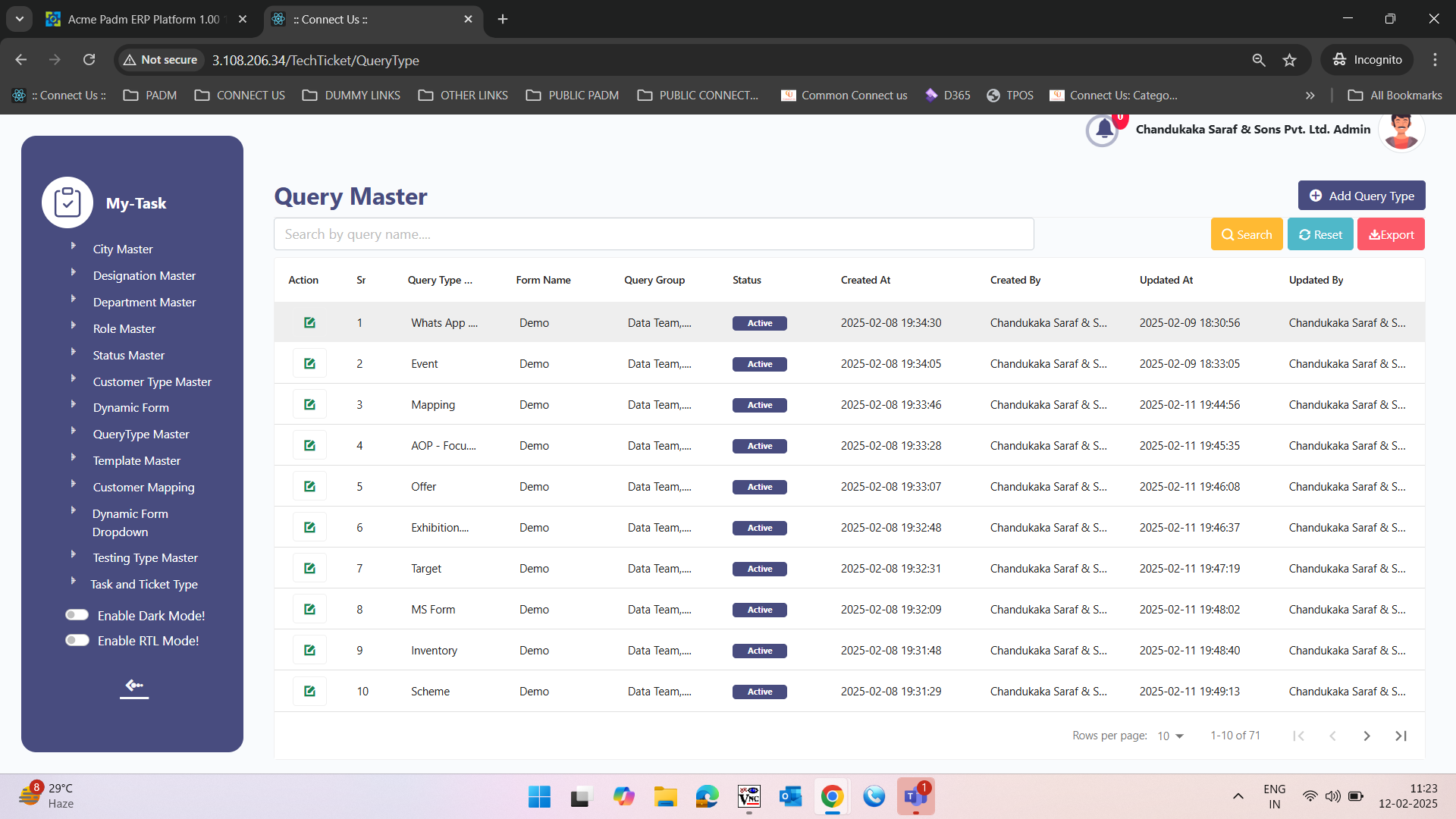This screenshot has height=819, width=1456.
Task: Open the D365 bookmark
Action: (x=948, y=96)
